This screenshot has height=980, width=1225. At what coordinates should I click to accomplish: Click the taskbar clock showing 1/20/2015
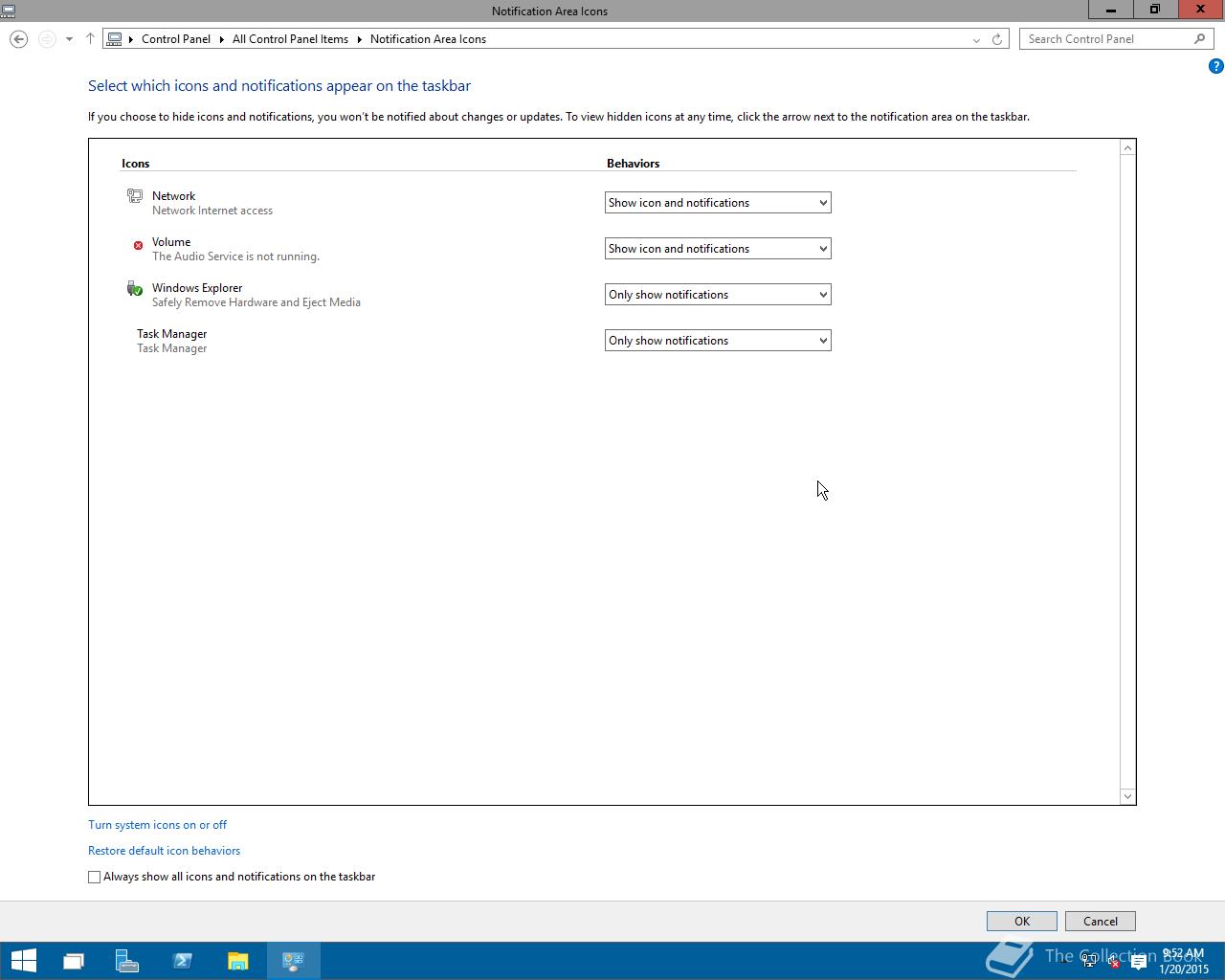(1183, 962)
